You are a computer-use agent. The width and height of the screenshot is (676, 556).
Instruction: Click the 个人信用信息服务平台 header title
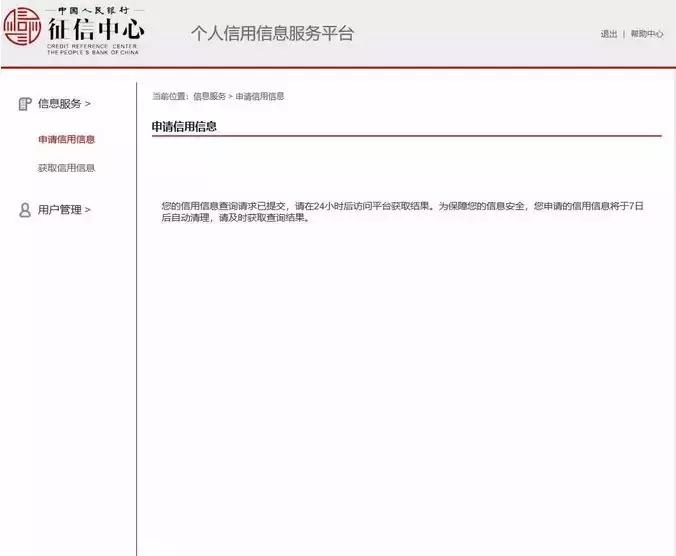272,34
